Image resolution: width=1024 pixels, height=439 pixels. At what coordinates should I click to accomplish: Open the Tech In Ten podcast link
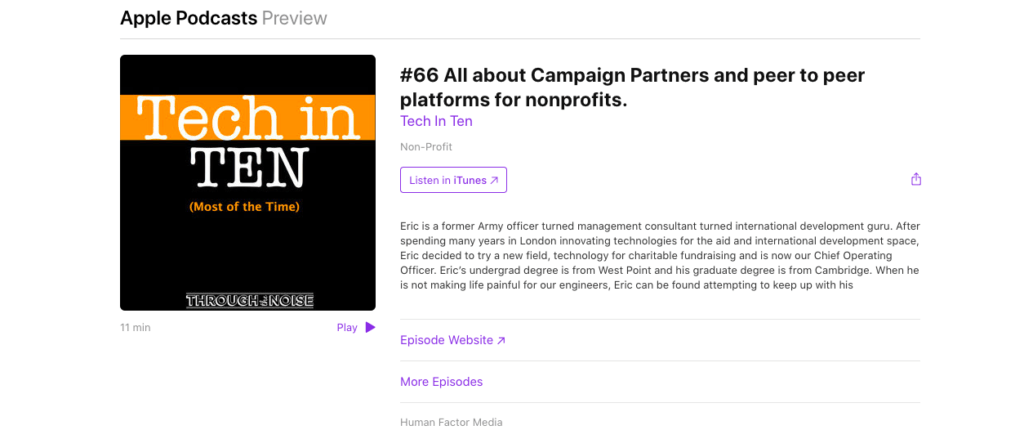click(x=436, y=121)
